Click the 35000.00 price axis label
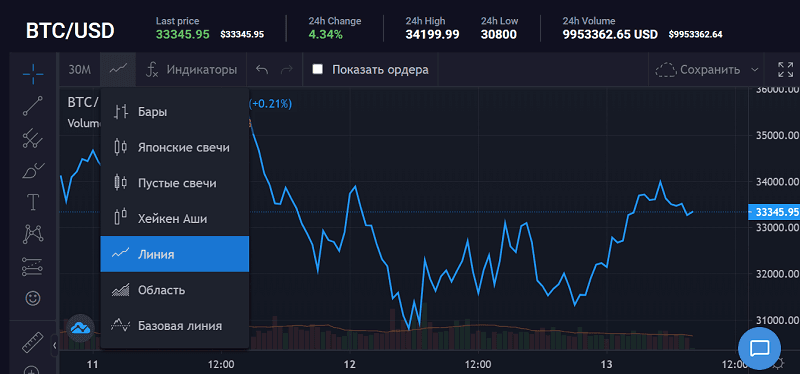 (777, 136)
